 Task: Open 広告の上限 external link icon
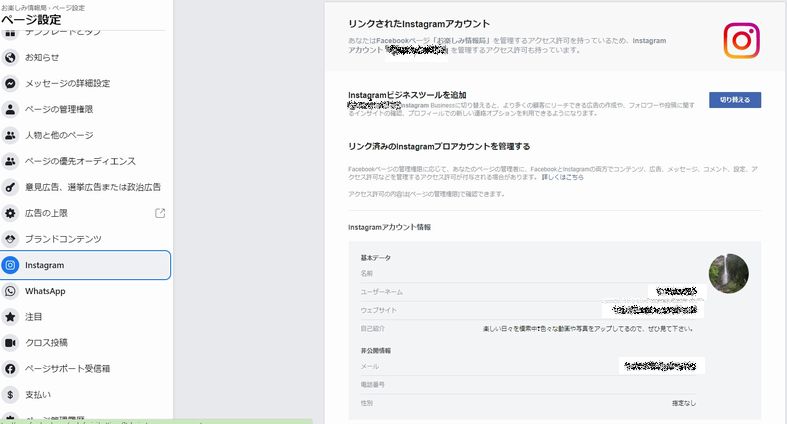pyautogui.click(x=160, y=213)
